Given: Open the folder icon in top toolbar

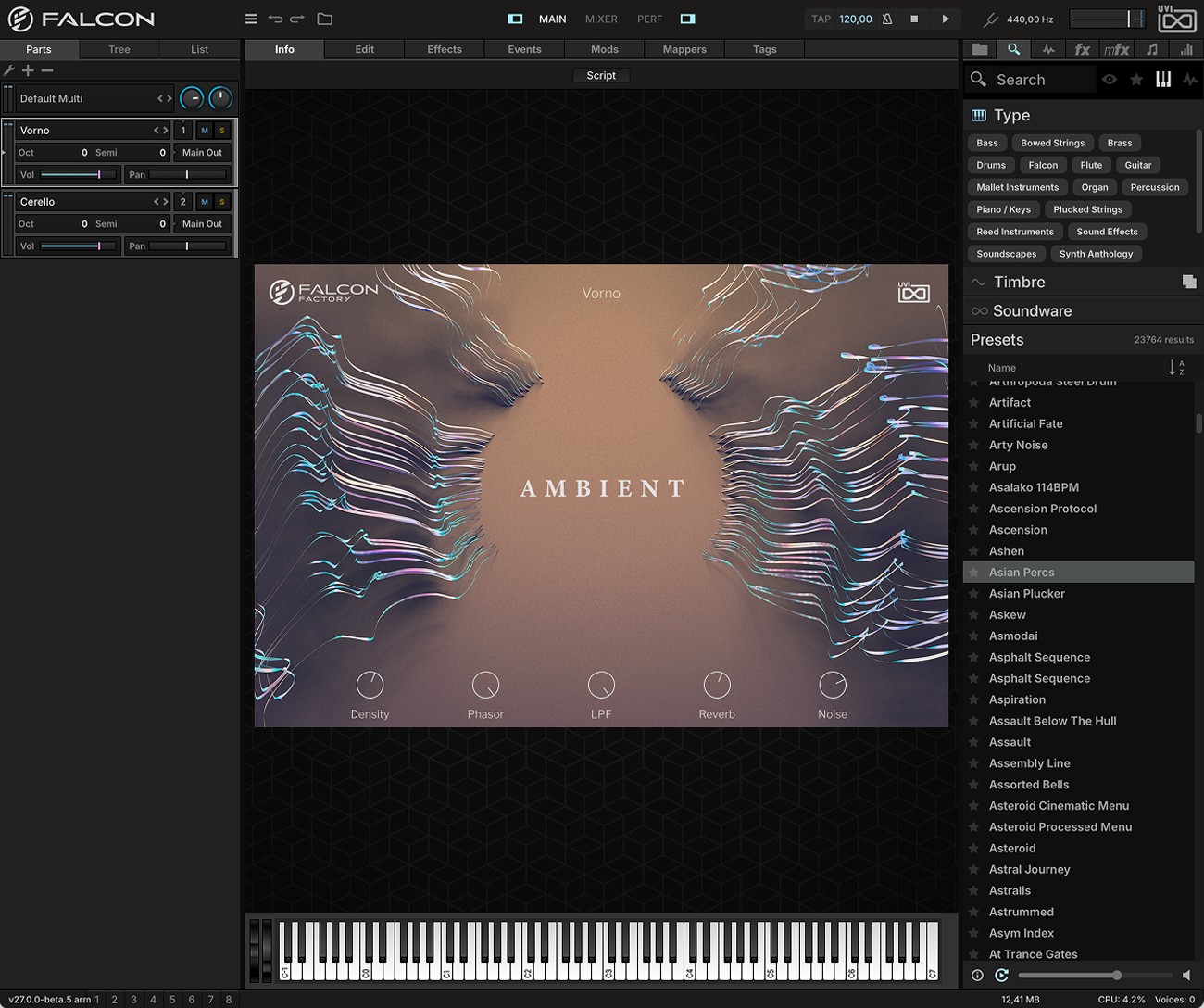Looking at the screenshot, I should point(324,19).
